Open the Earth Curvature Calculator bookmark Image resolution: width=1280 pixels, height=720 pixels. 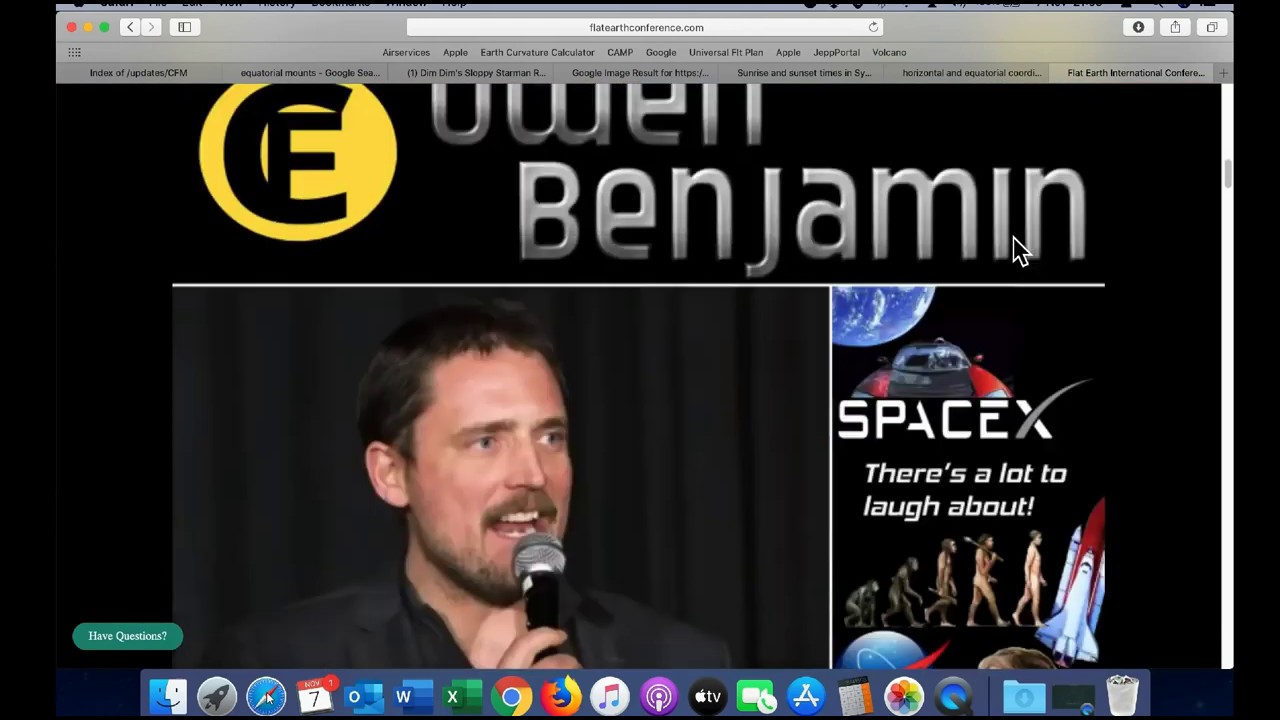click(x=537, y=52)
